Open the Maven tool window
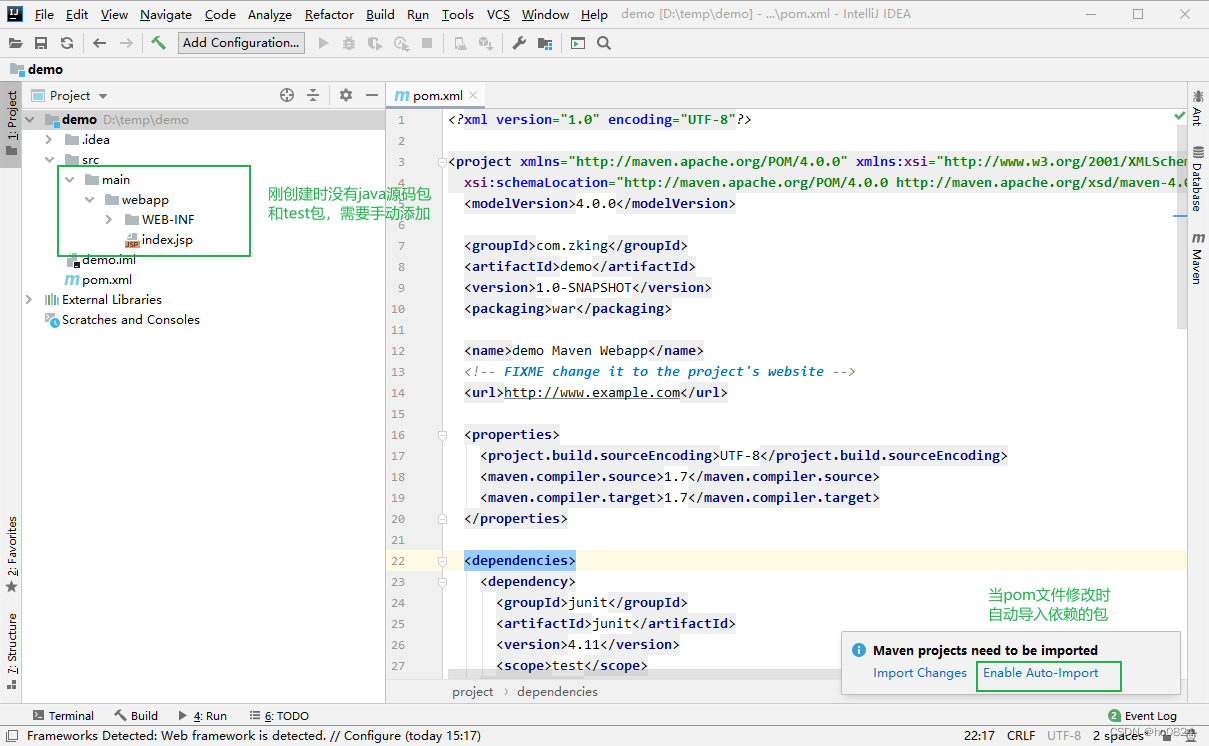The width and height of the screenshot is (1209, 746). 1197,258
